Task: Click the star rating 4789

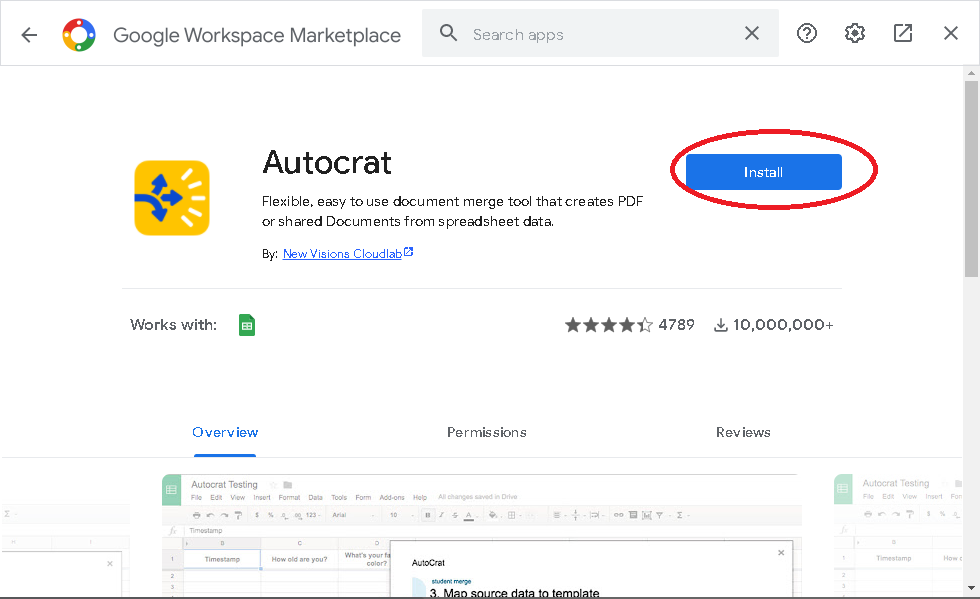Action: (608, 325)
